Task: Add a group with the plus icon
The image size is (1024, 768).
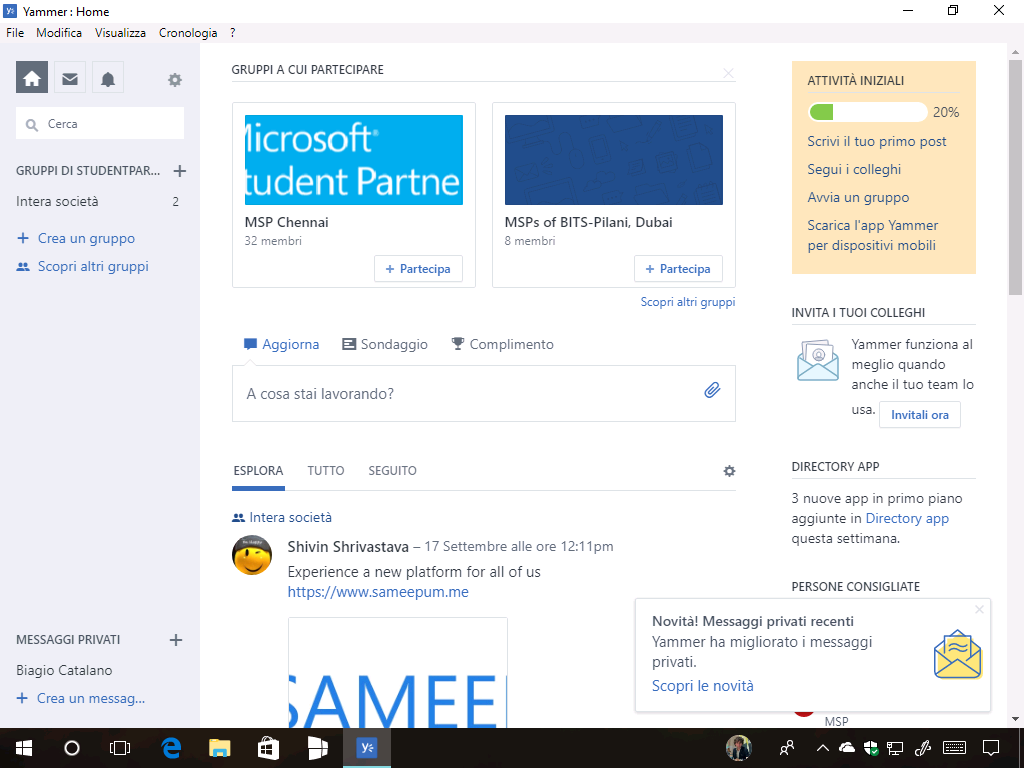Action: click(180, 171)
